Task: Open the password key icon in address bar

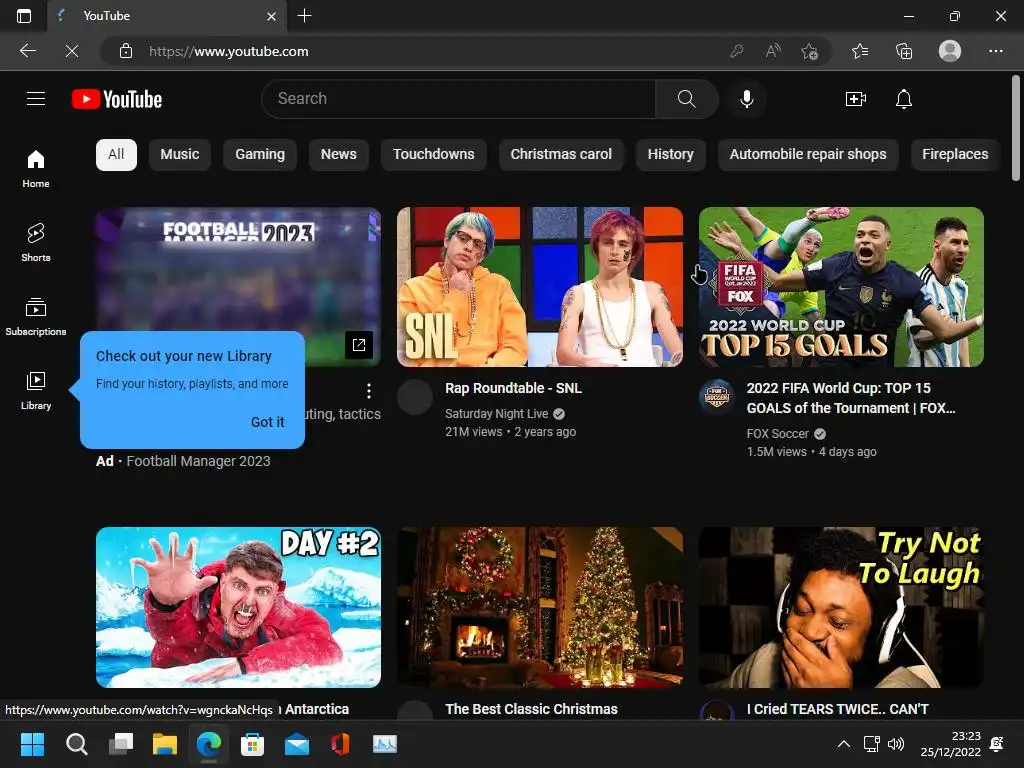Action: click(737, 51)
